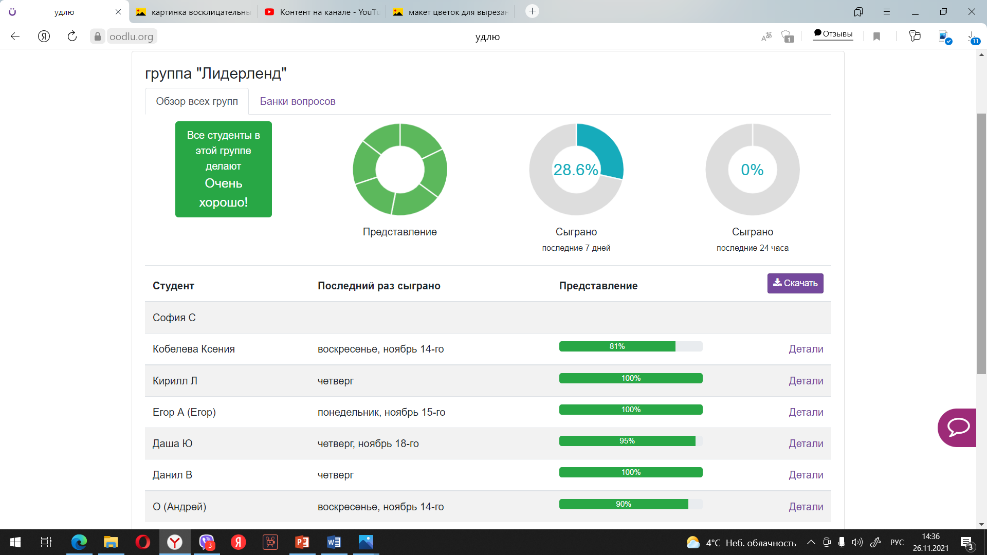Viewport: 987px width, 555px height.
Task: Reload the page with the refresh icon
Action: (72, 36)
